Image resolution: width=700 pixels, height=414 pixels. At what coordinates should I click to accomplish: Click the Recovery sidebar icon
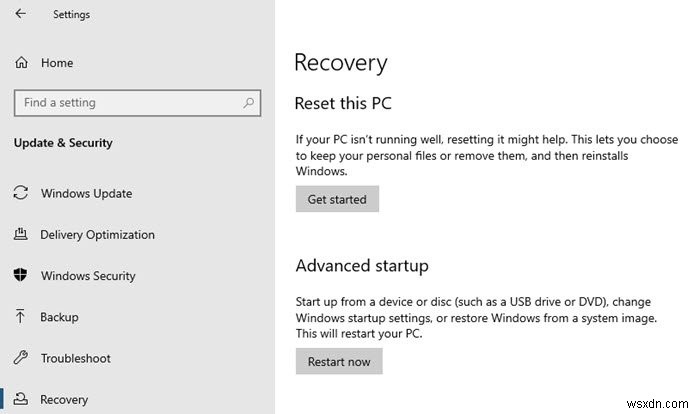pos(21,399)
